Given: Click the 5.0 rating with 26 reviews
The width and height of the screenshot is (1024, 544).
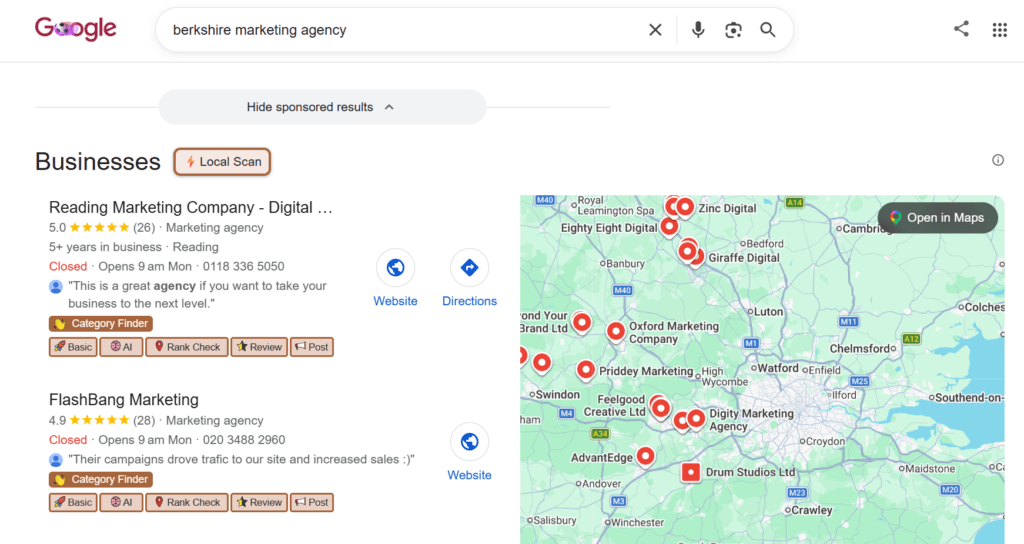Looking at the screenshot, I should coord(103,228).
